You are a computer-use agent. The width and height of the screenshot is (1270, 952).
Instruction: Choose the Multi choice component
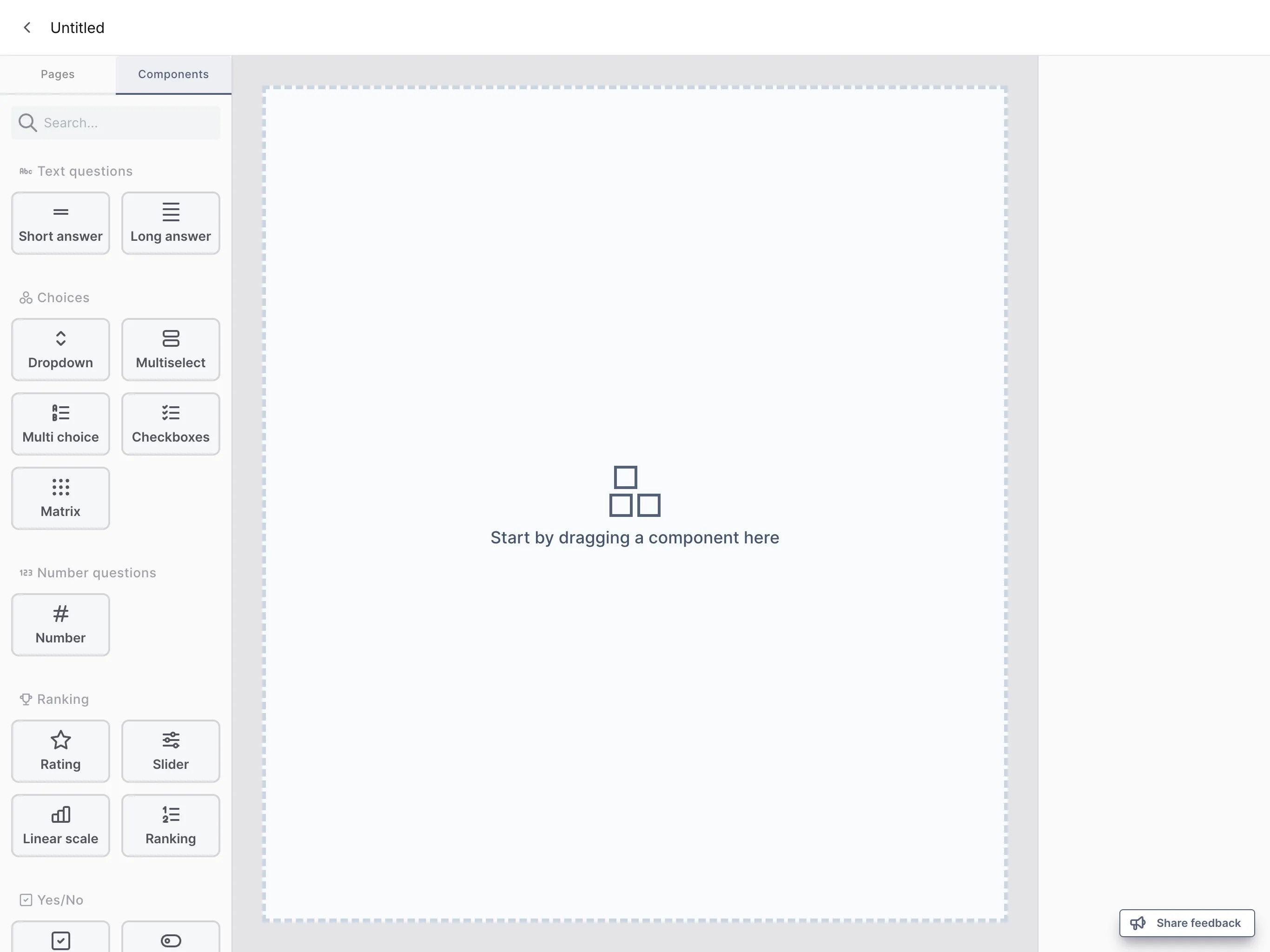60,424
